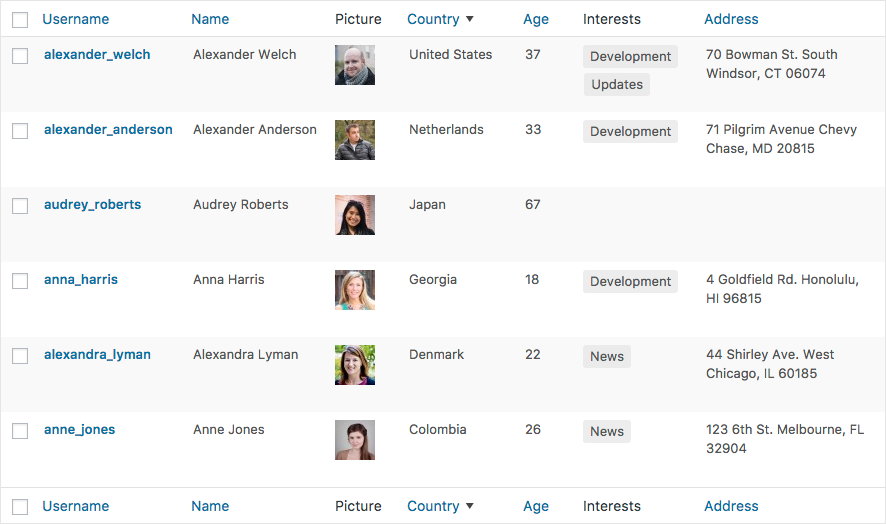Sort by Address in the top header
The width and height of the screenshot is (886, 524).
(731, 19)
